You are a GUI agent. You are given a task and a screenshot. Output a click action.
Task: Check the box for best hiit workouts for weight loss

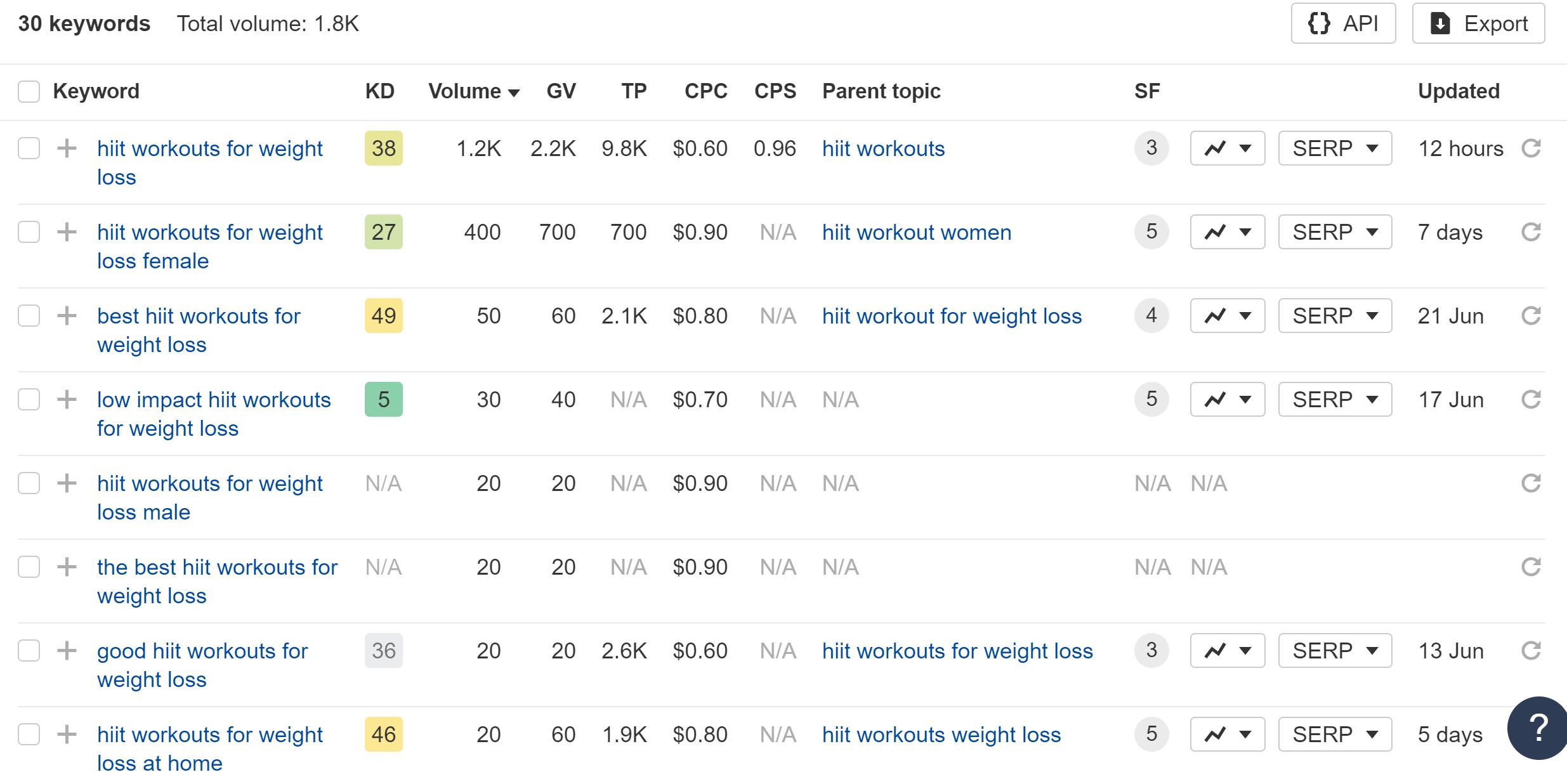(x=29, y=315)
